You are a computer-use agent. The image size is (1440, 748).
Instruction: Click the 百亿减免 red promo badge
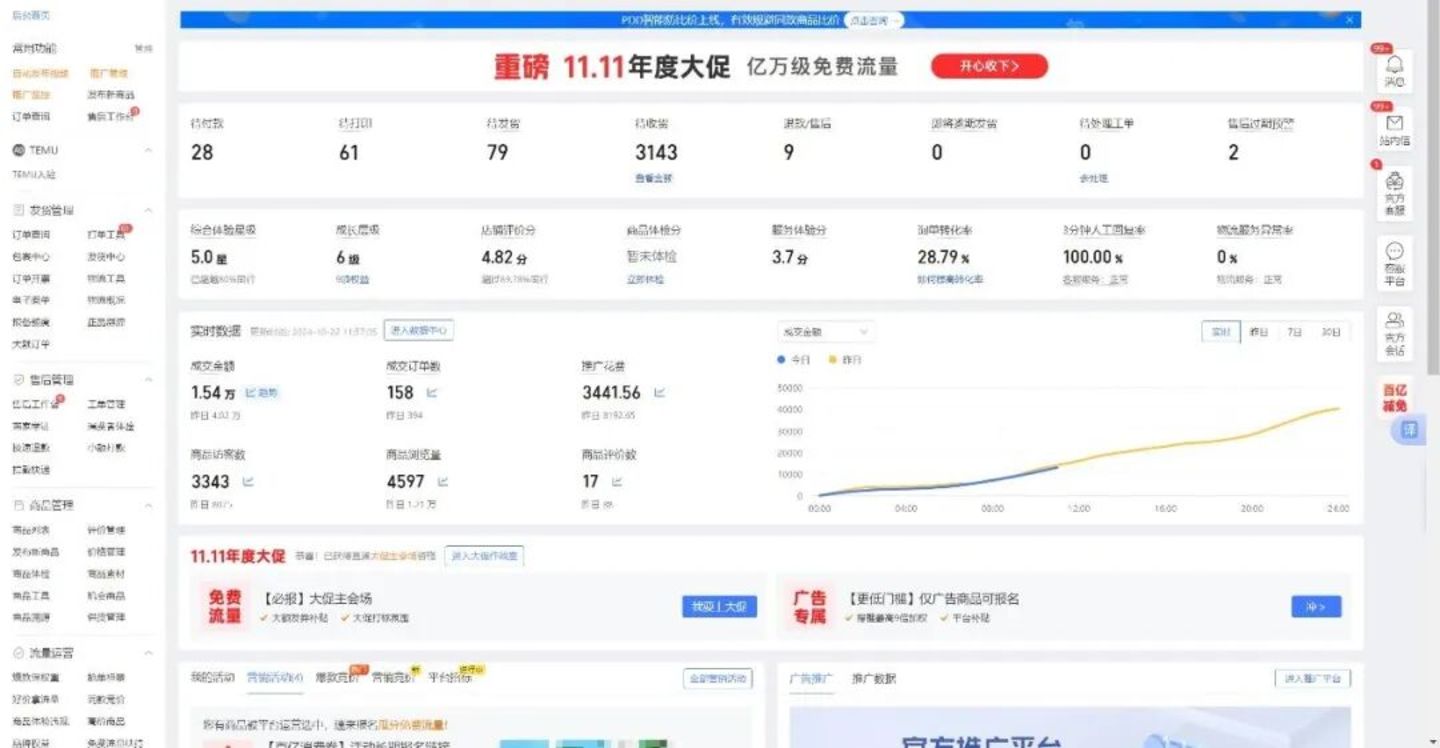point(1395,398)
